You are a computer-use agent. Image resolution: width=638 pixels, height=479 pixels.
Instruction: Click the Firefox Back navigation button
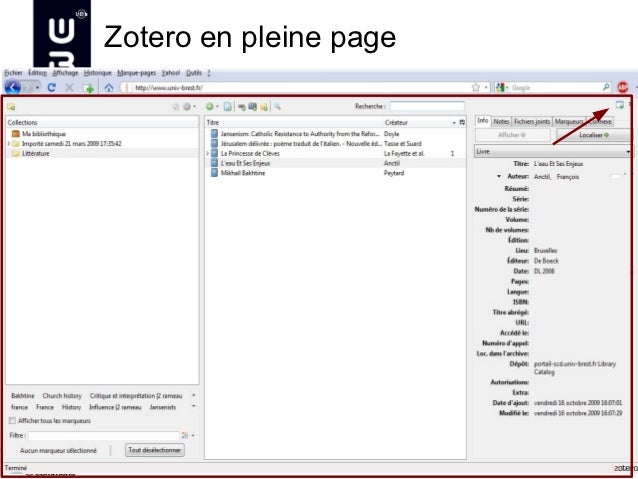[13, 87]
